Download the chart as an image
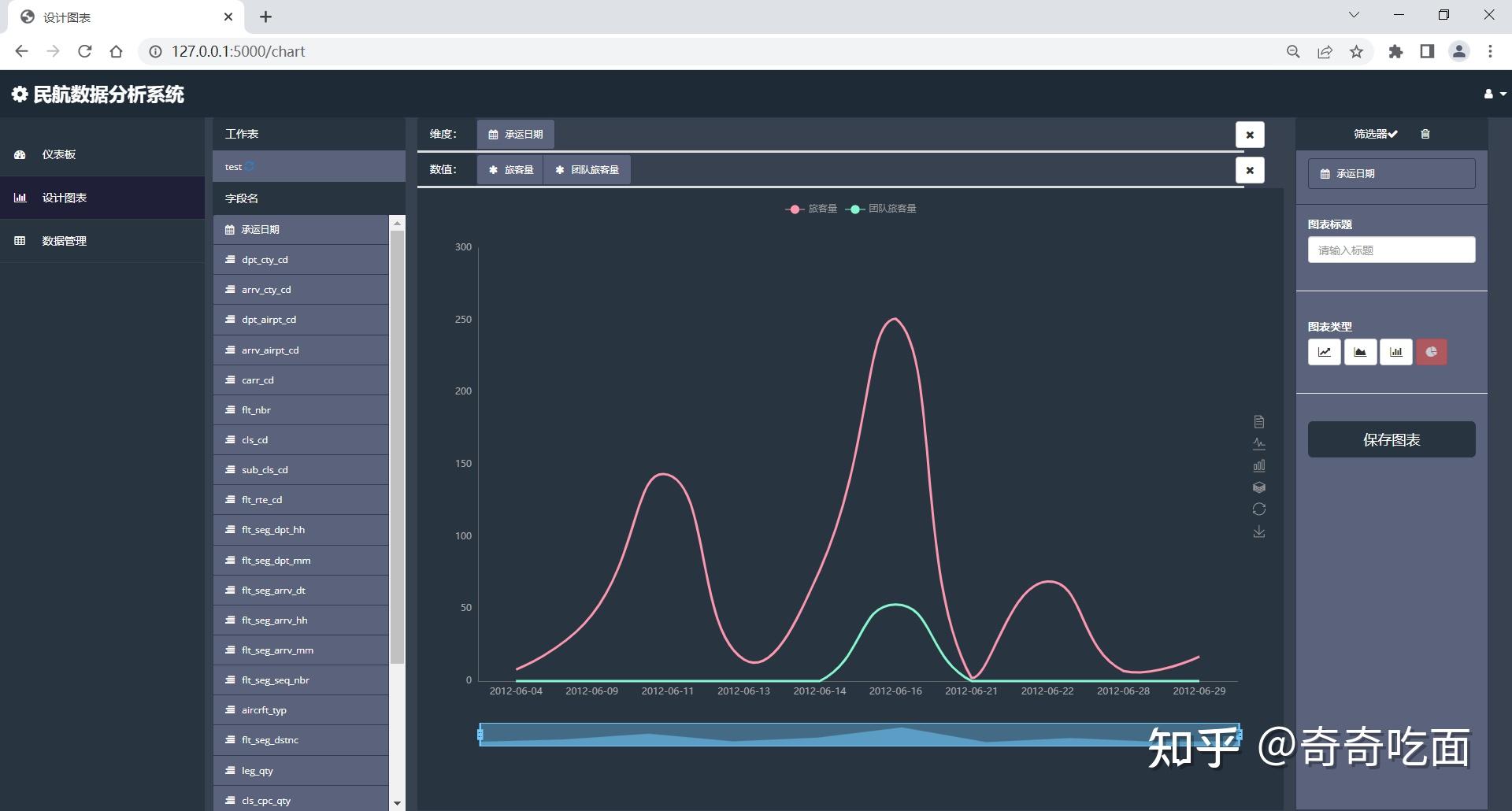 click(x=1259, y=531)
